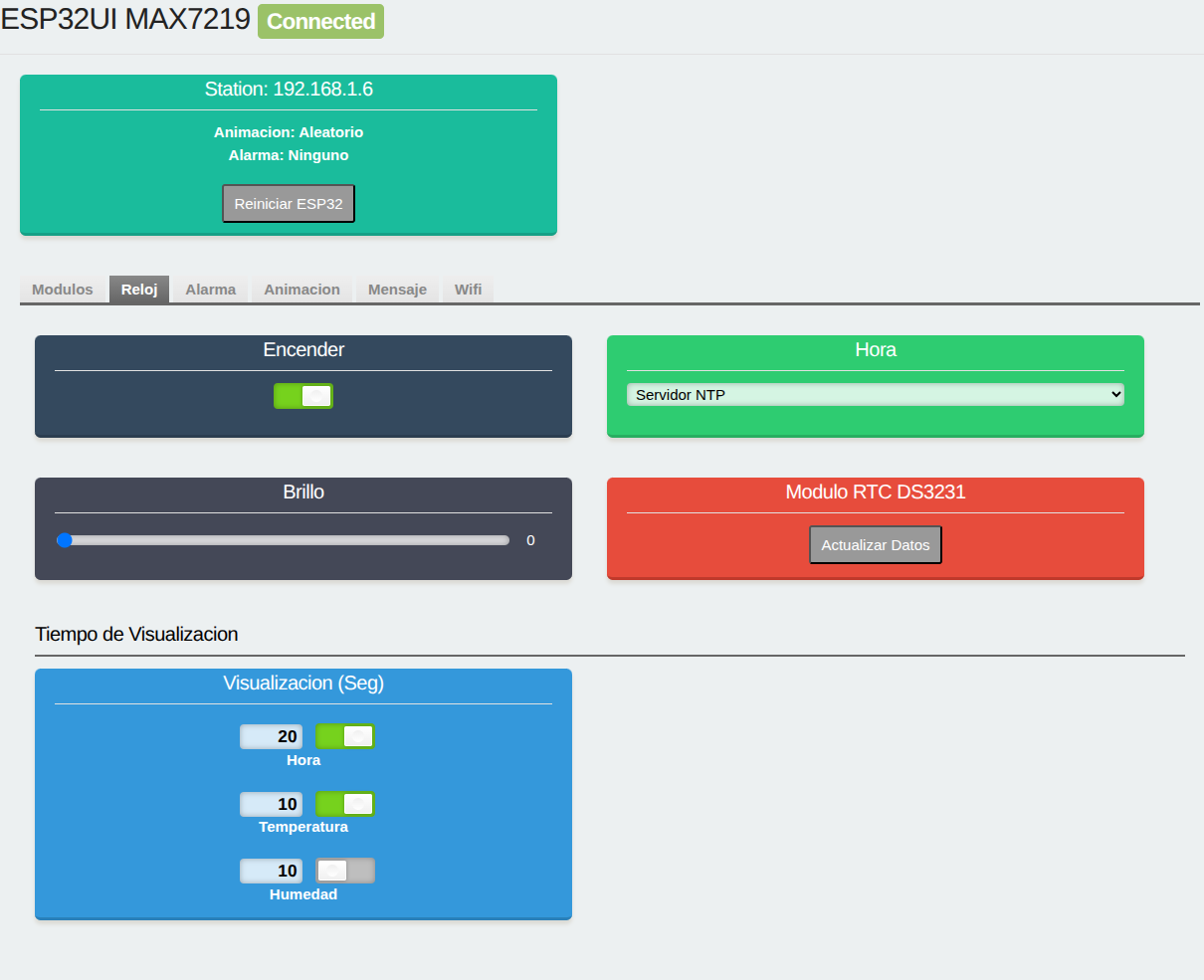Select the Humedad seconds number field
The image size is (1204, 980).
pos(271,871)
